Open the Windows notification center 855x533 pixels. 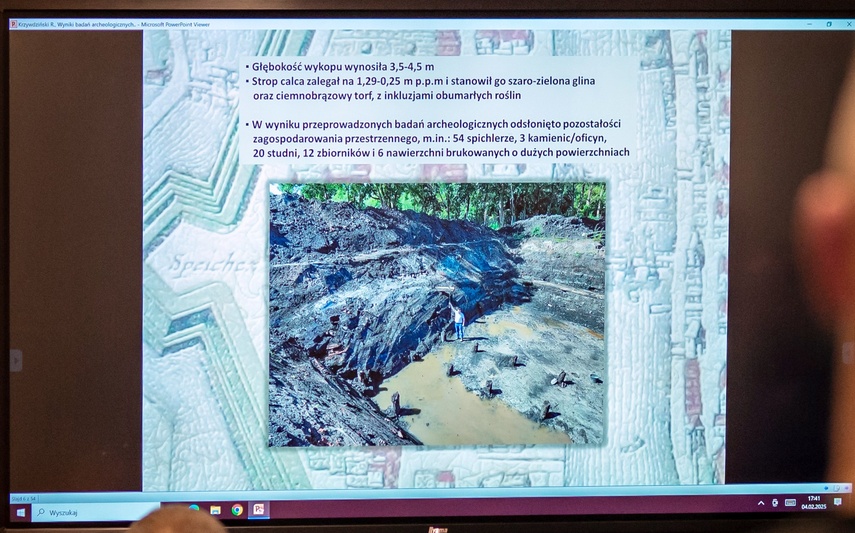[838, 502]
